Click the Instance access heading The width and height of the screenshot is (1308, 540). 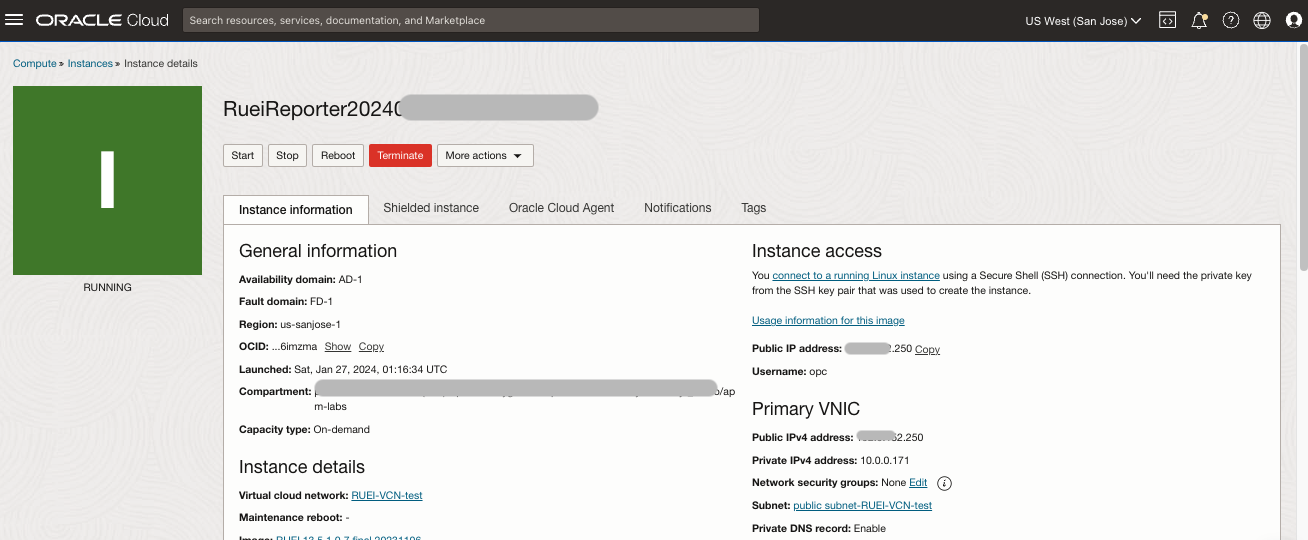(x=817, y=251)
